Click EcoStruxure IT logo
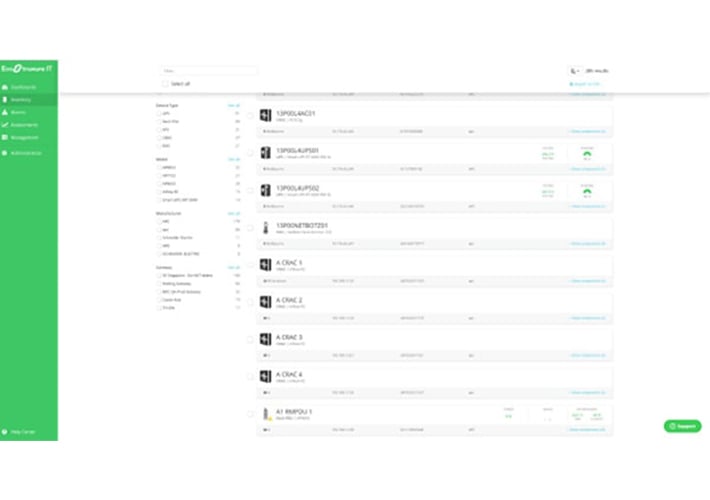 pos(27,68)
